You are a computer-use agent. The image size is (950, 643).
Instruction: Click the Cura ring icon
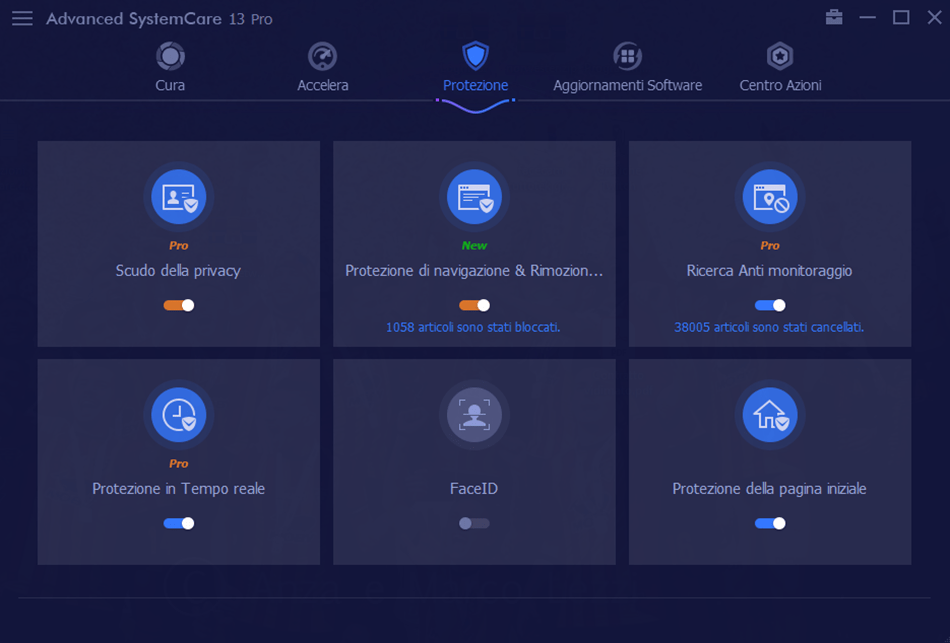pyautogui.click(x=170, y=56)
